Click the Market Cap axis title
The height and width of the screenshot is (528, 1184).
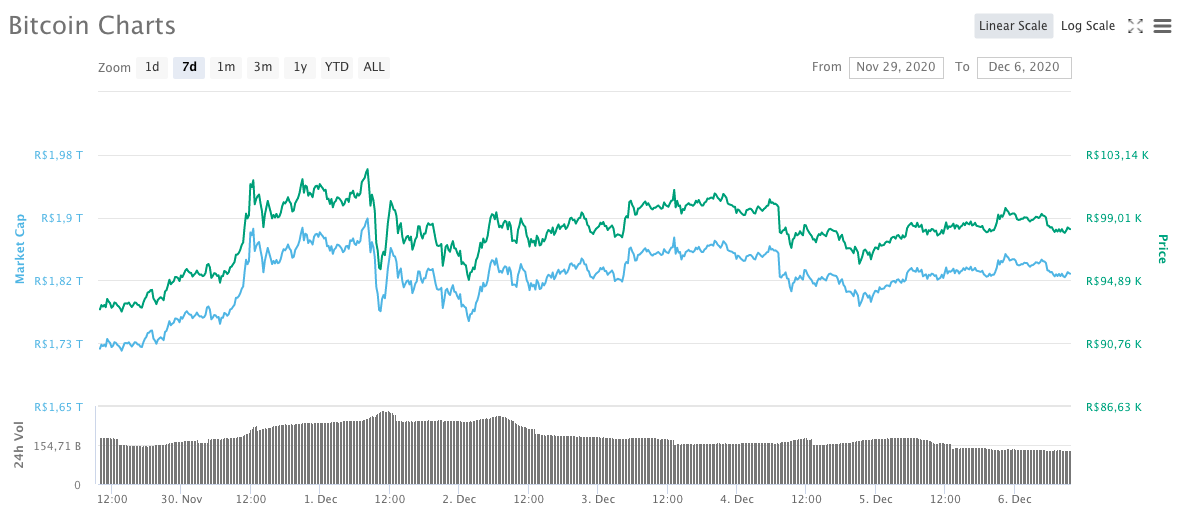click(x=20, y=249)
